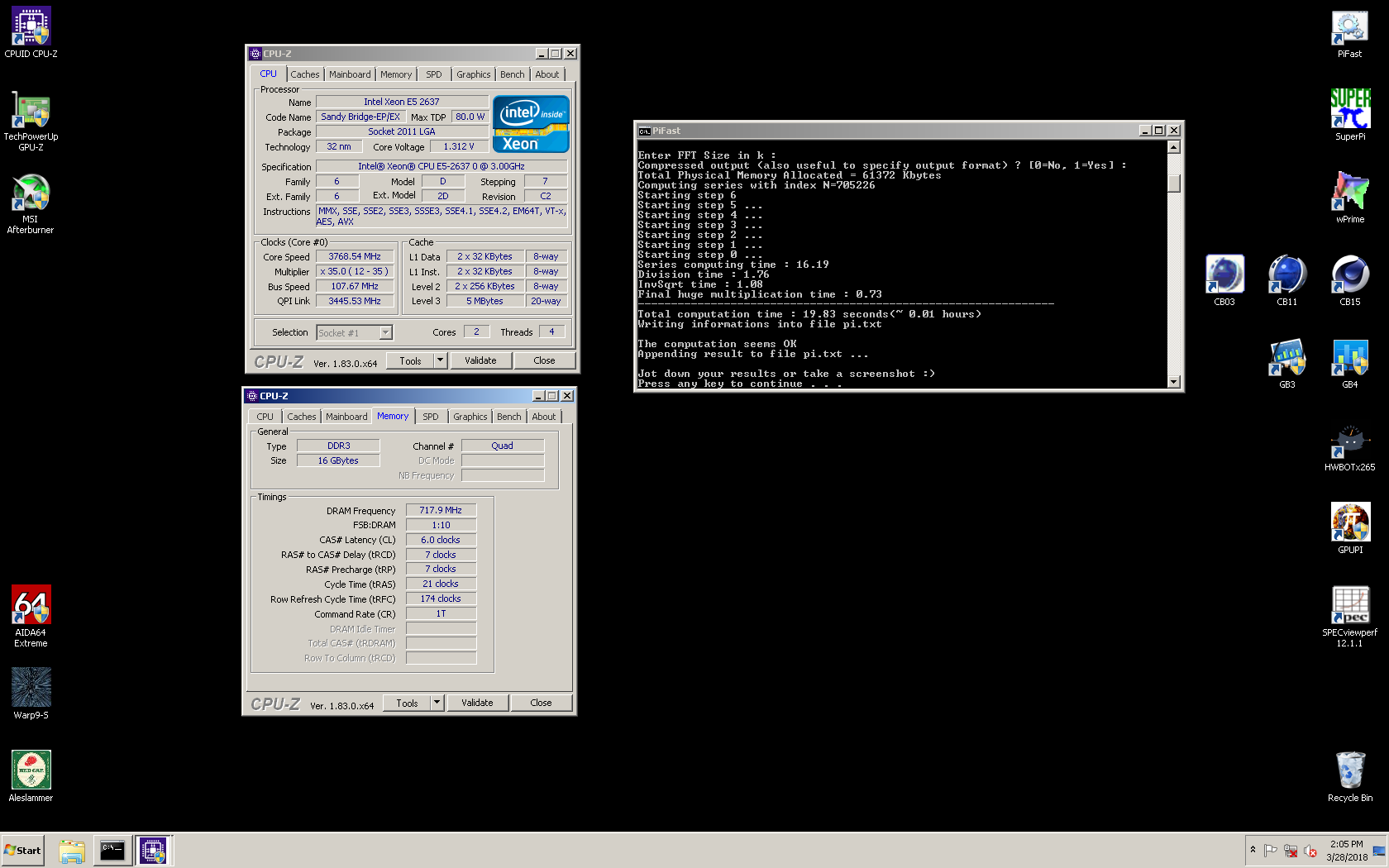Launch the GB3 Geekbench shortcut
Image resolution: width=1389 pixels, height=868 pixels.
[1286, 364]
